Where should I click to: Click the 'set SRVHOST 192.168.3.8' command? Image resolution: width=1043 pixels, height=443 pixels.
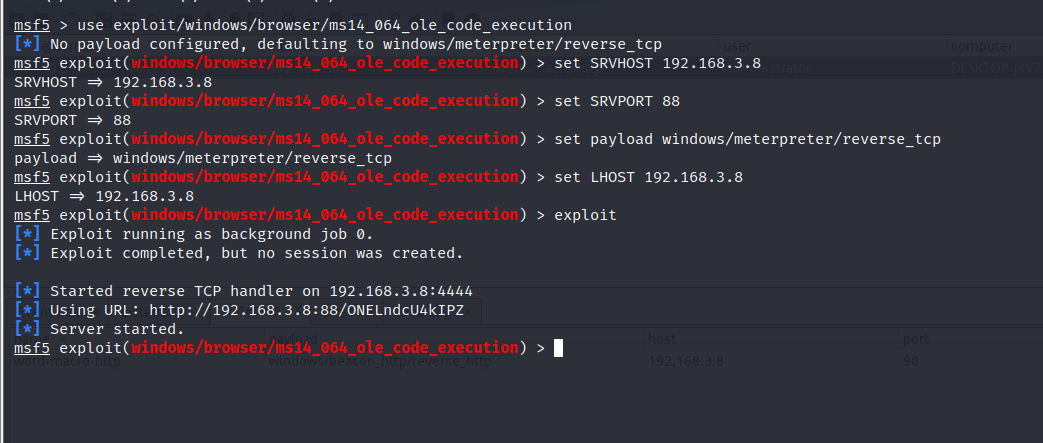pyautogui.click(x=657, y=63)
